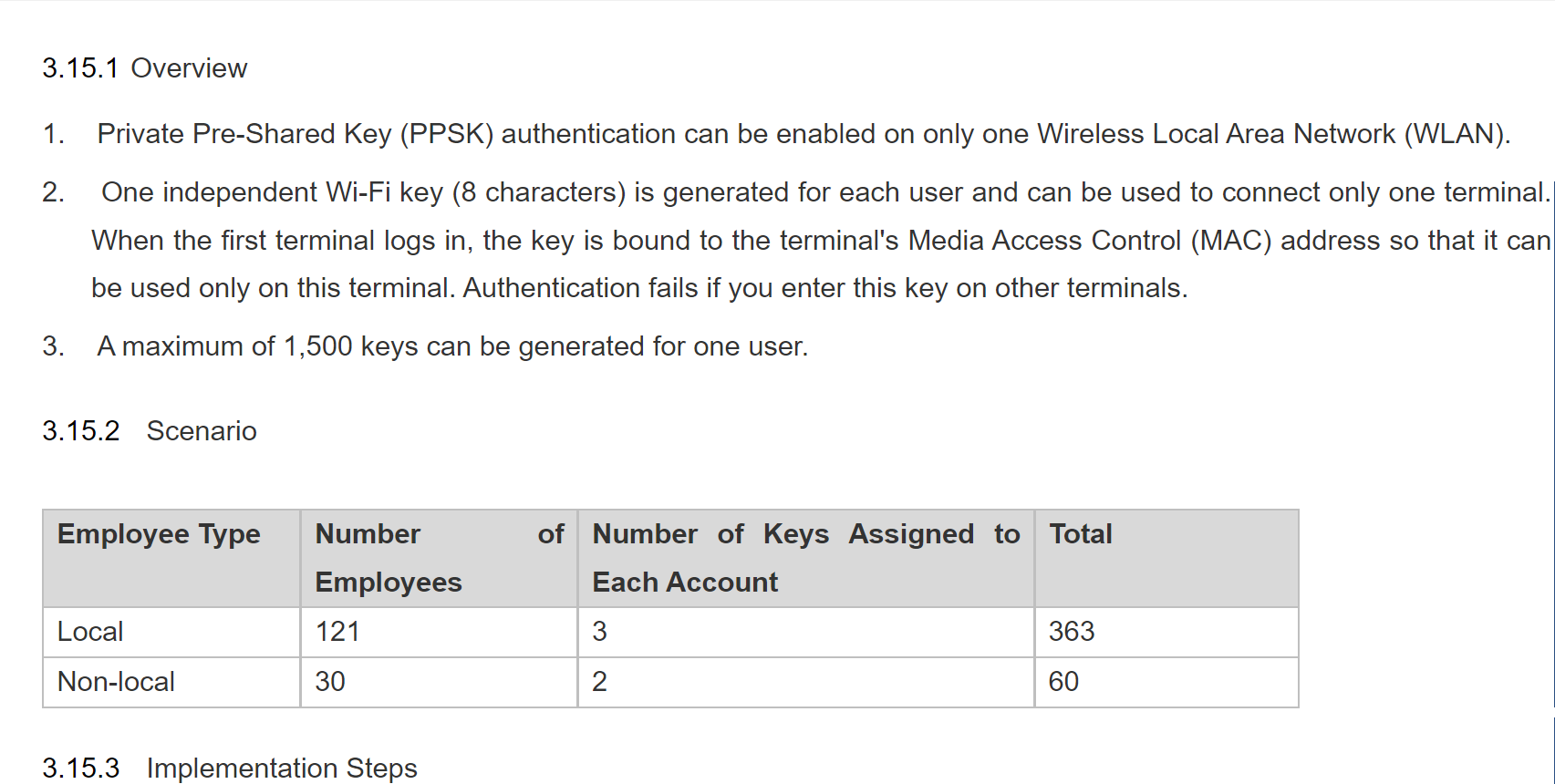
Task: Select the Non-local employee type cell
Action: point(171,682)
